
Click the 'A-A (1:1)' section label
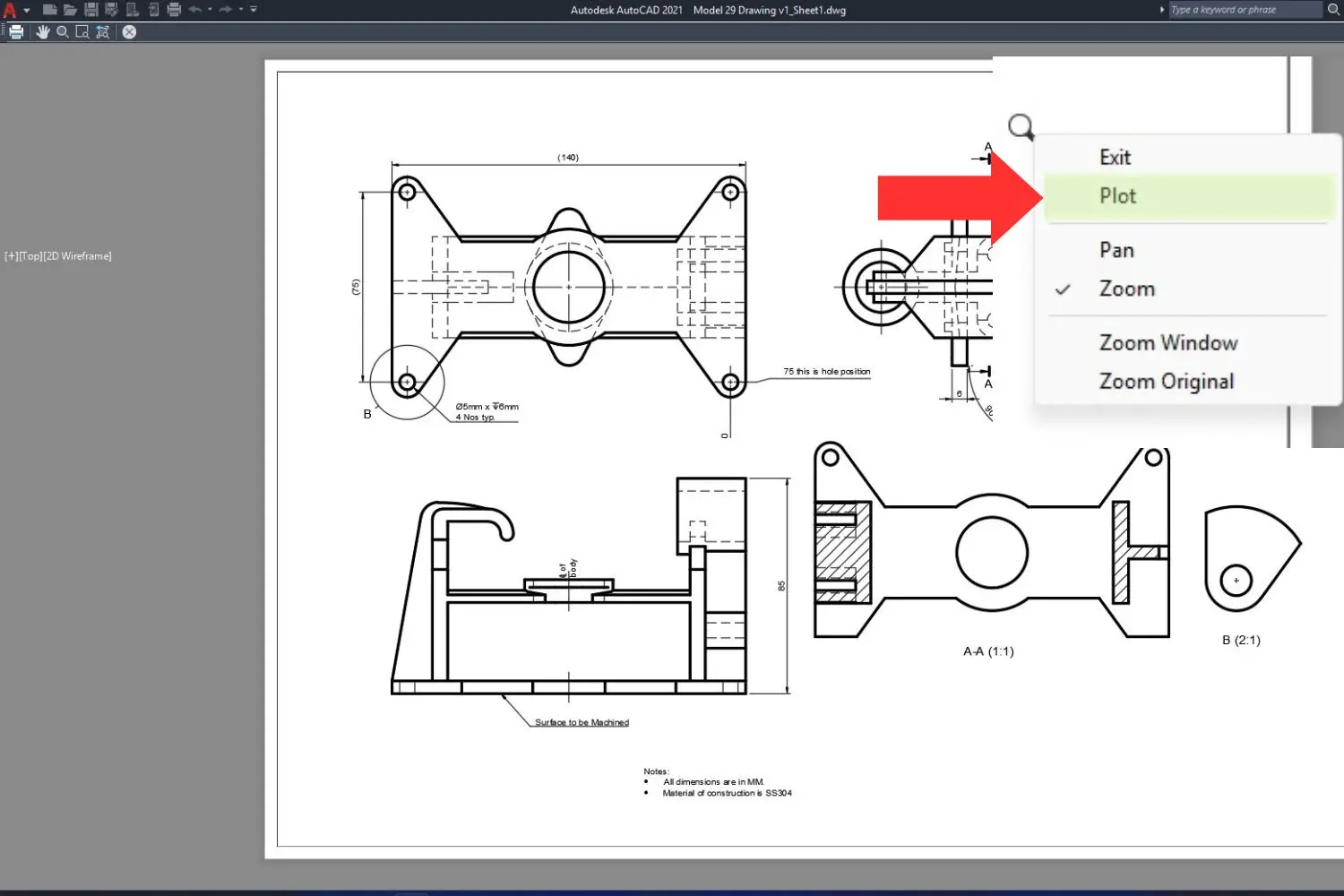(x=988, y=651)
